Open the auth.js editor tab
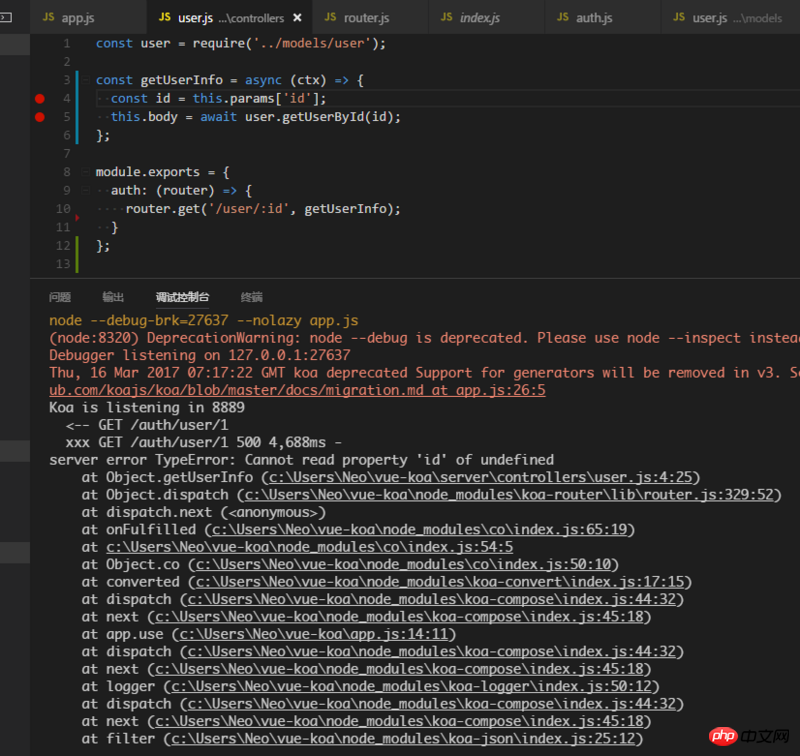Image resolution: width=800 pixels, height=756 pixels. click(x=594, y=18)
